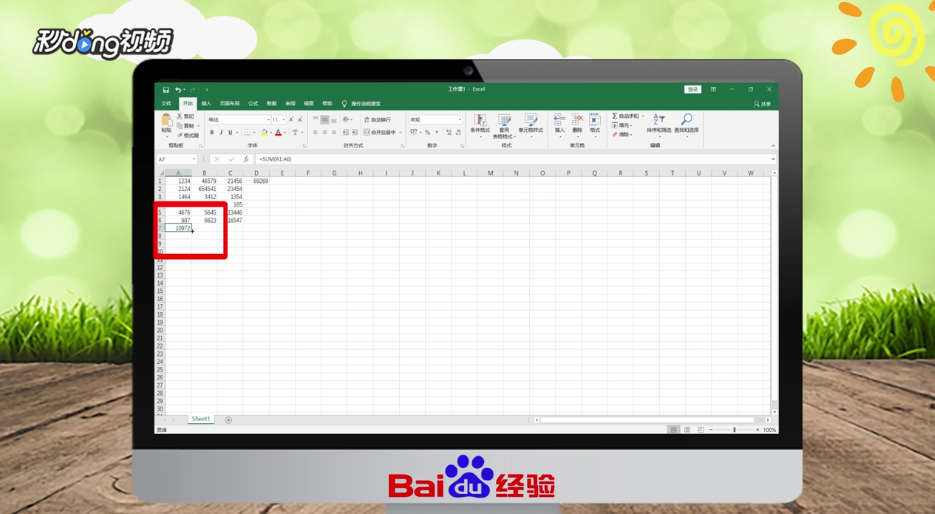Open the number format dropdown
Viewport: 935px width, 514px height.
pos(460,120)
